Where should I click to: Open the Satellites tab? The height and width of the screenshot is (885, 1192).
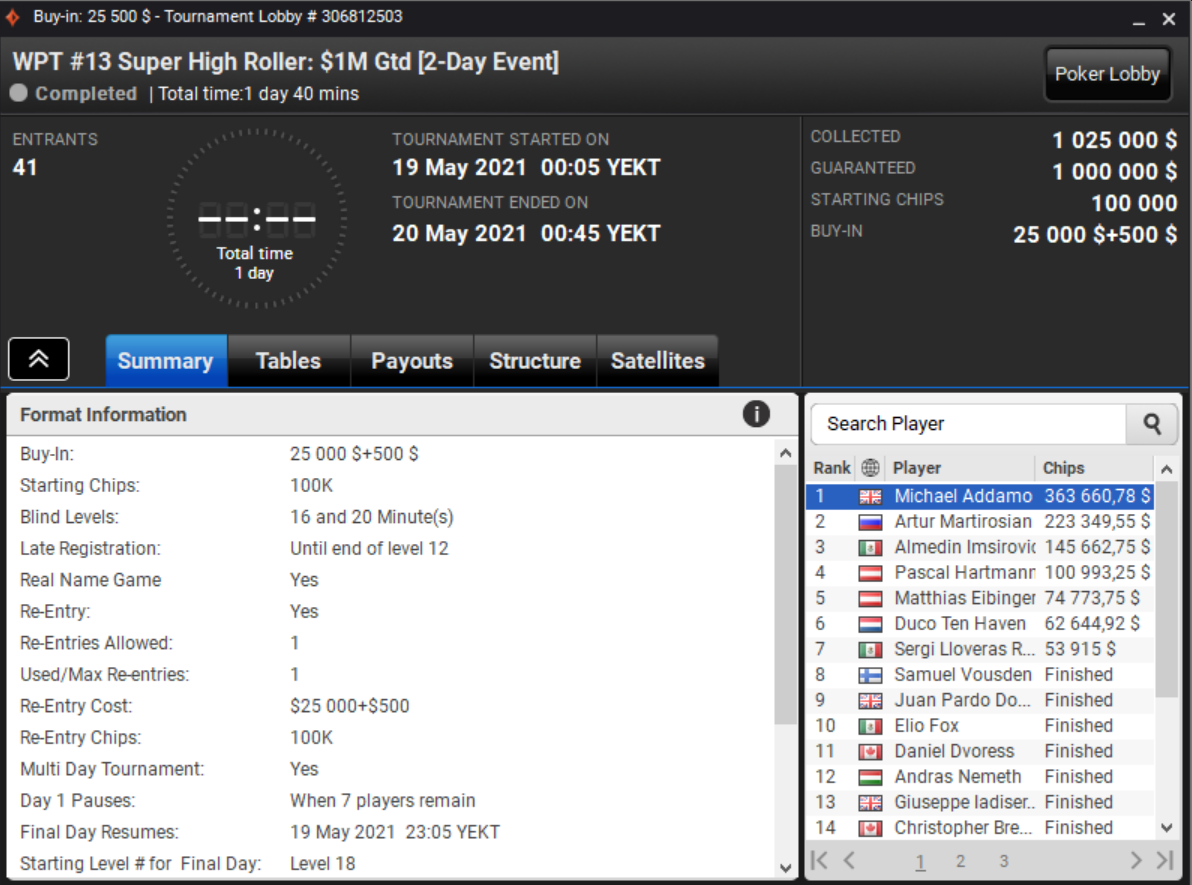[x=657, y=361]
